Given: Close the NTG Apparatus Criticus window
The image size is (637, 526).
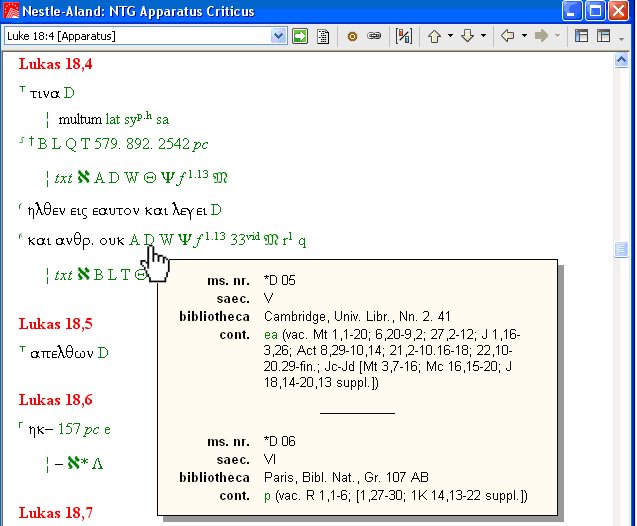Looking at the screenshot, I should click(x=618, y=11).
